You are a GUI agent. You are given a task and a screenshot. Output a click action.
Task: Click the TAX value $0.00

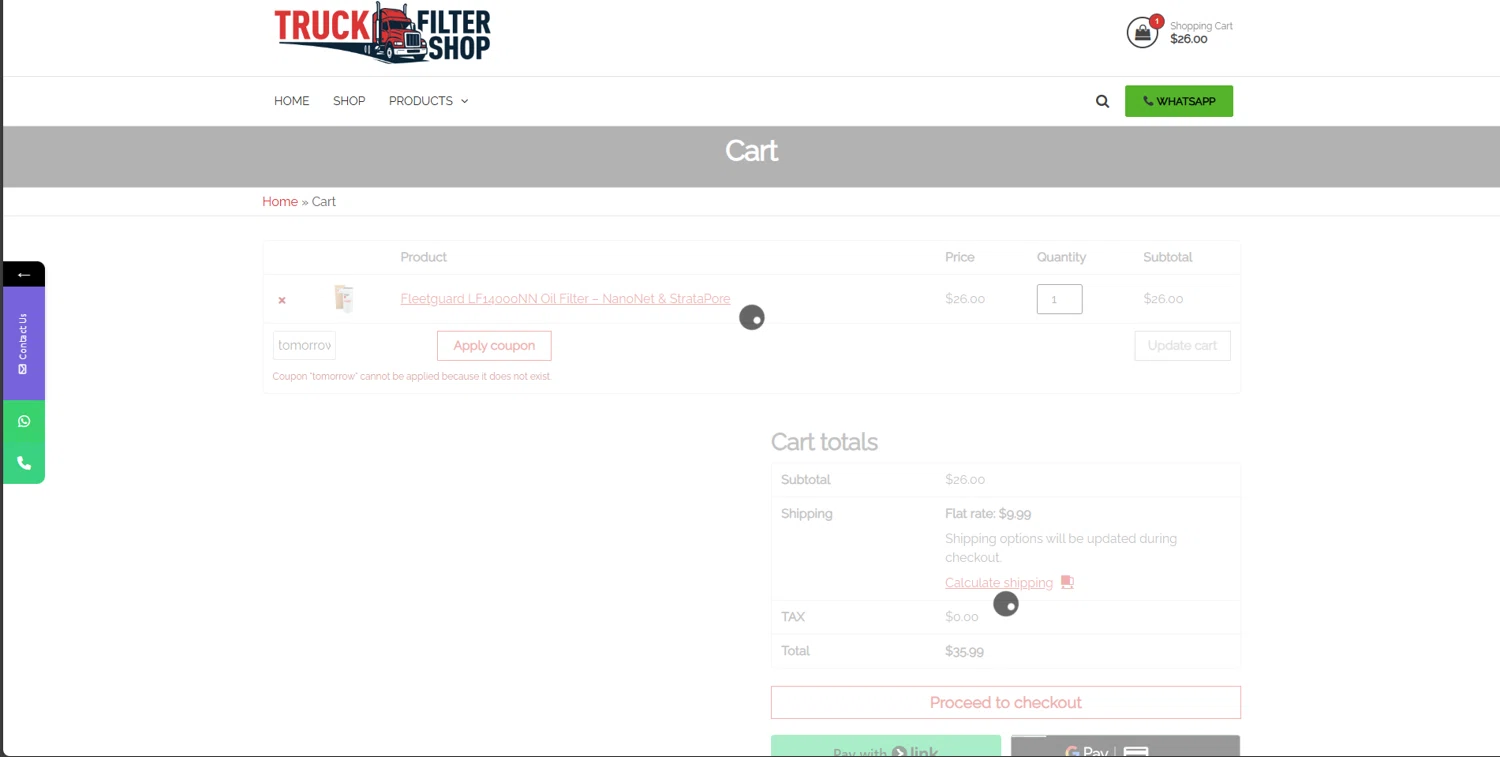coord(962,617)
